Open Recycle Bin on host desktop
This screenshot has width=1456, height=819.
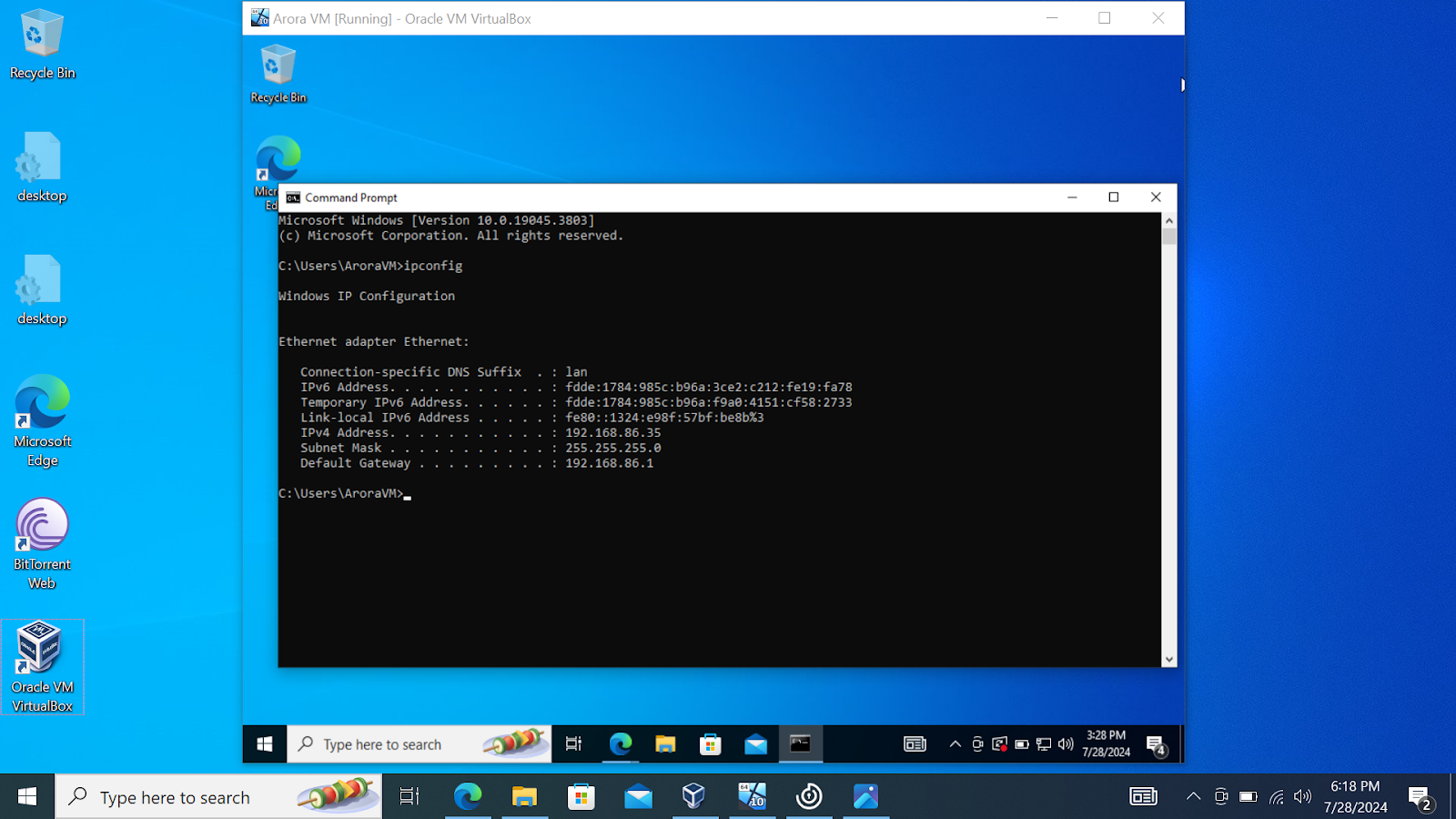point(42,44)
